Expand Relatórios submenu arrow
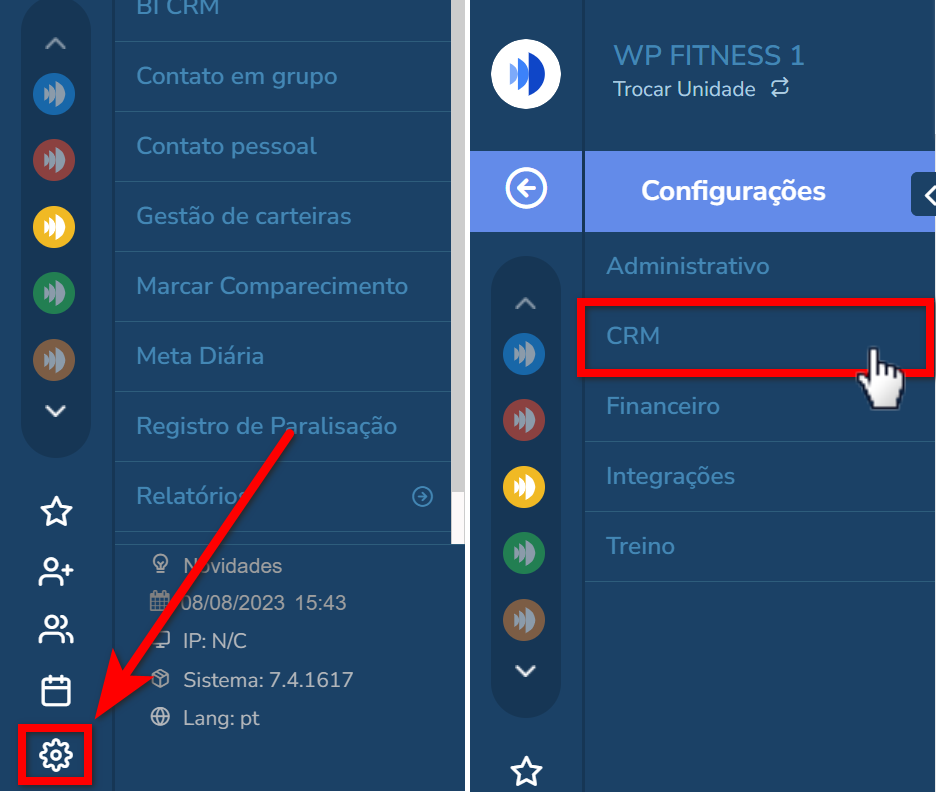Screen dimensions: 938x792 [422, 496]
